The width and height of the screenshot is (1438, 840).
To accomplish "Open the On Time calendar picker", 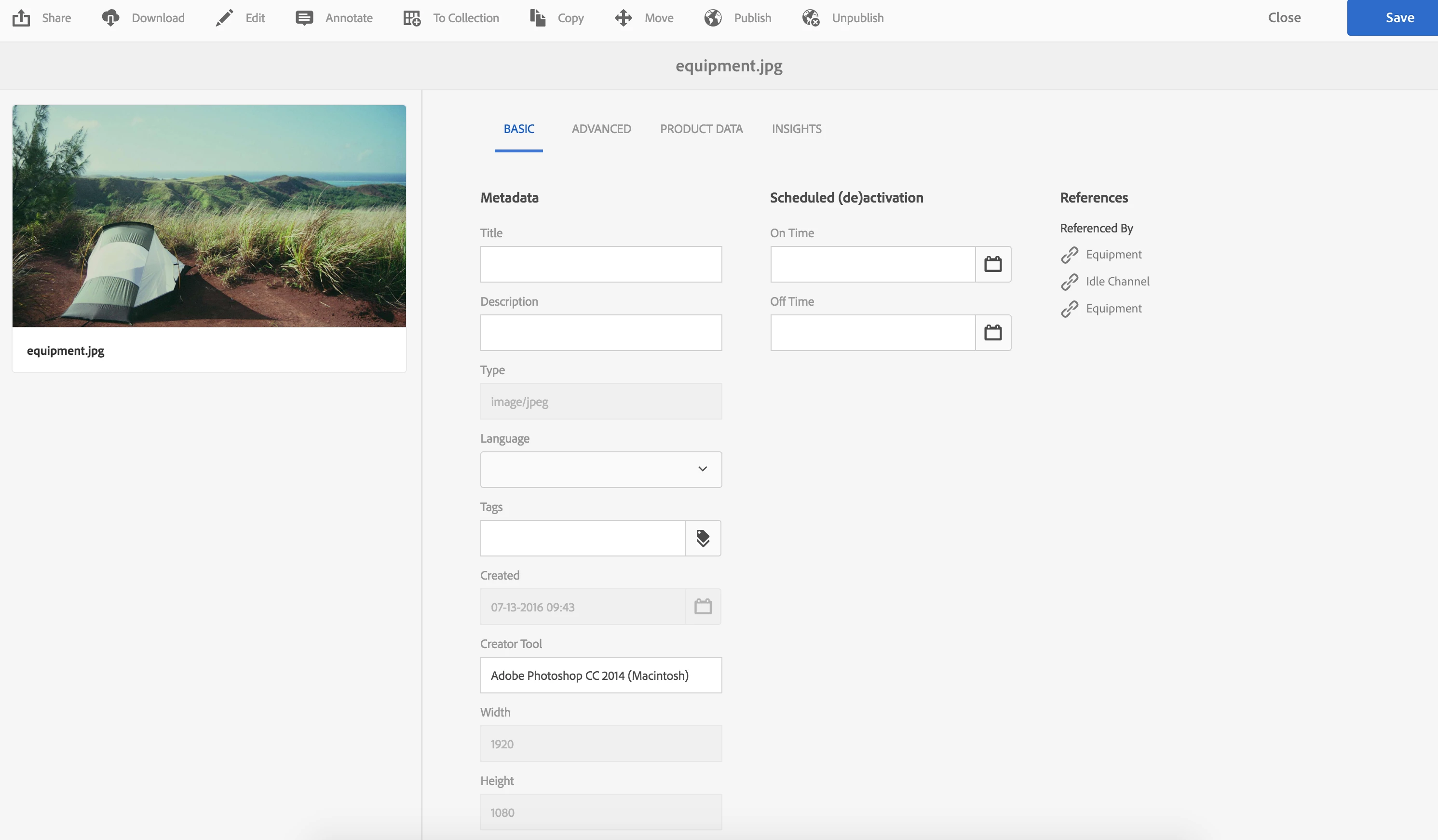I will [992, 264].
